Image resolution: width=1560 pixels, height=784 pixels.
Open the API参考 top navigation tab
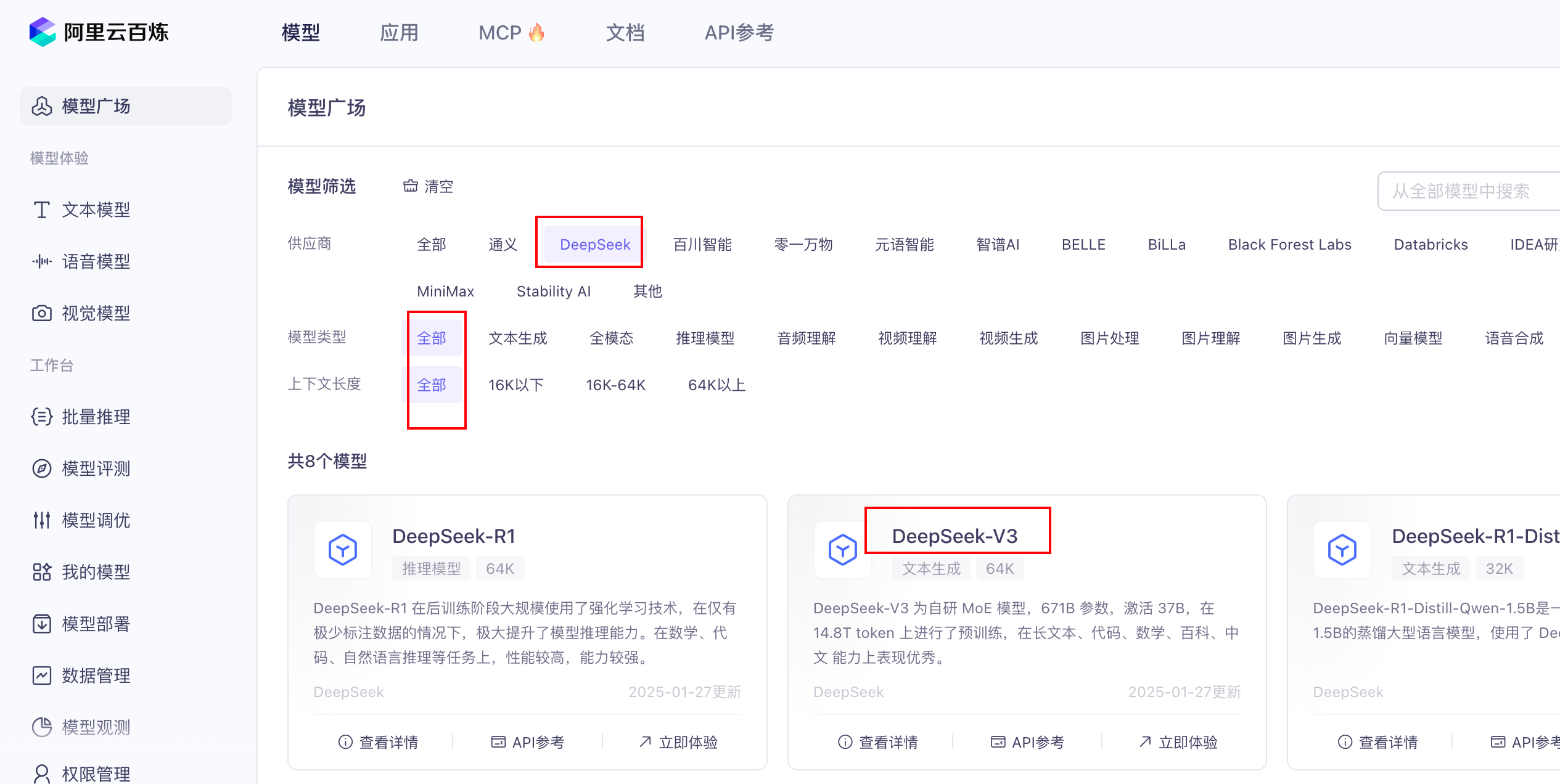[x=739, y=32]
